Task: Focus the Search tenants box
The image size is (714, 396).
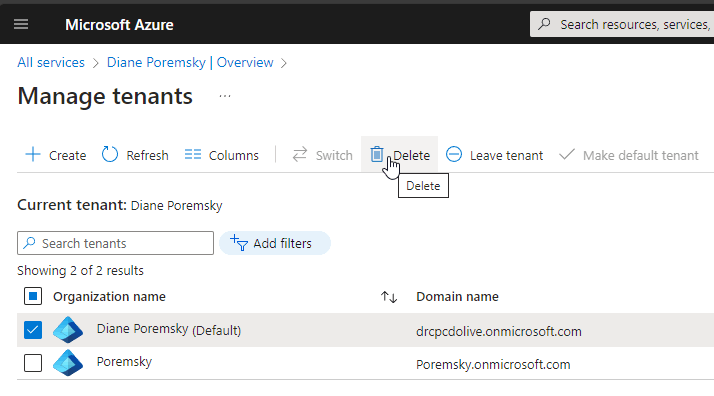Action: pos(115,243)
